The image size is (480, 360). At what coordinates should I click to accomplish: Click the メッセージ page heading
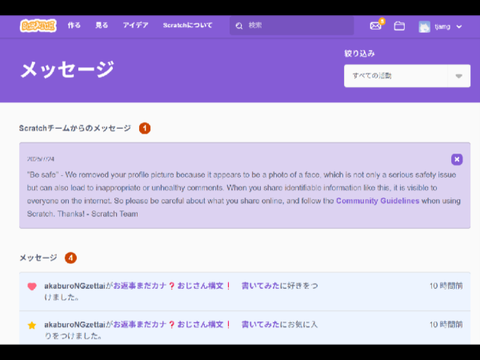pos(67,70)
